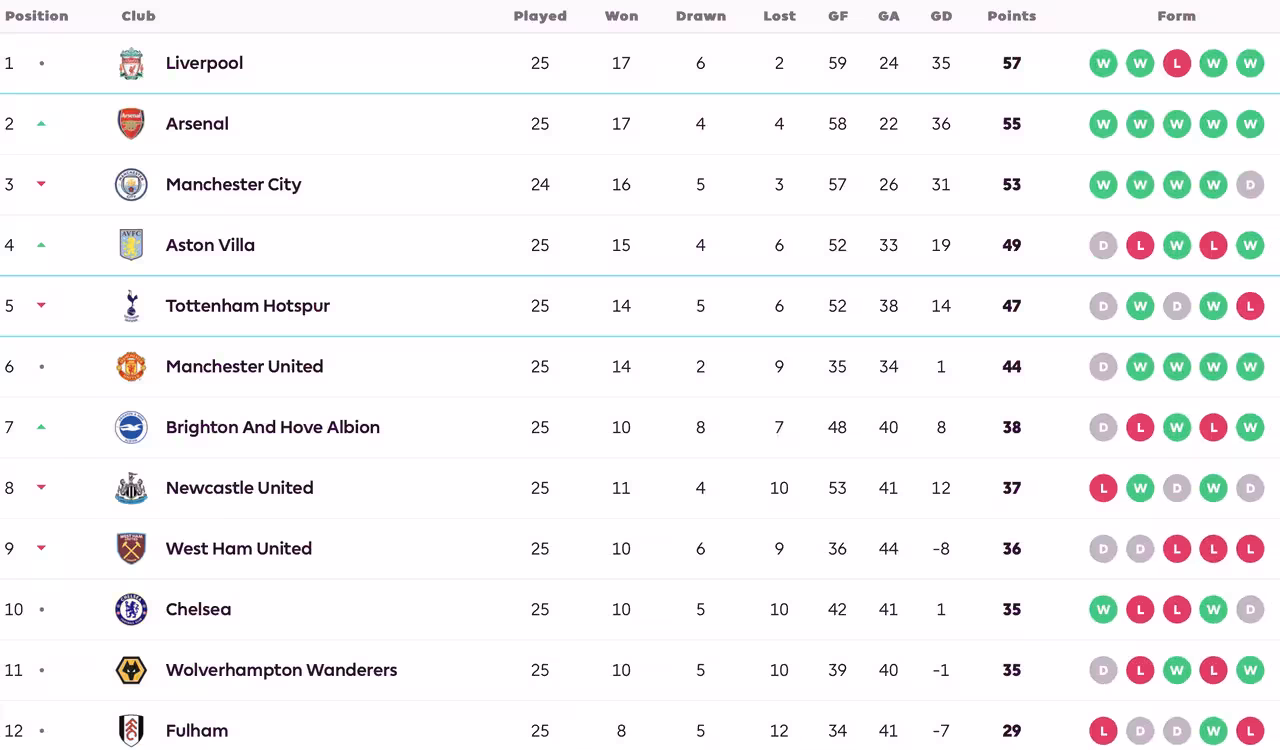This screenshot has height=750, width=1280.
Task: Click the Form column header
Action: [x=1177, y=16]
